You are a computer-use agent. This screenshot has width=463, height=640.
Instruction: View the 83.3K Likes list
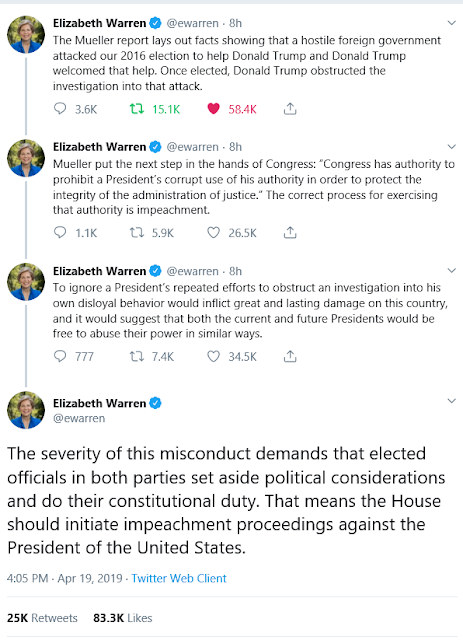[122, 618]
